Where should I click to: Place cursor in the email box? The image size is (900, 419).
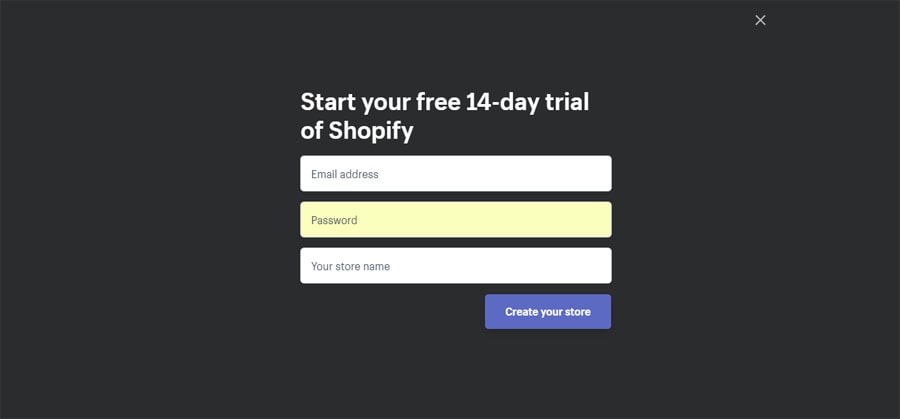click(455, 174)
